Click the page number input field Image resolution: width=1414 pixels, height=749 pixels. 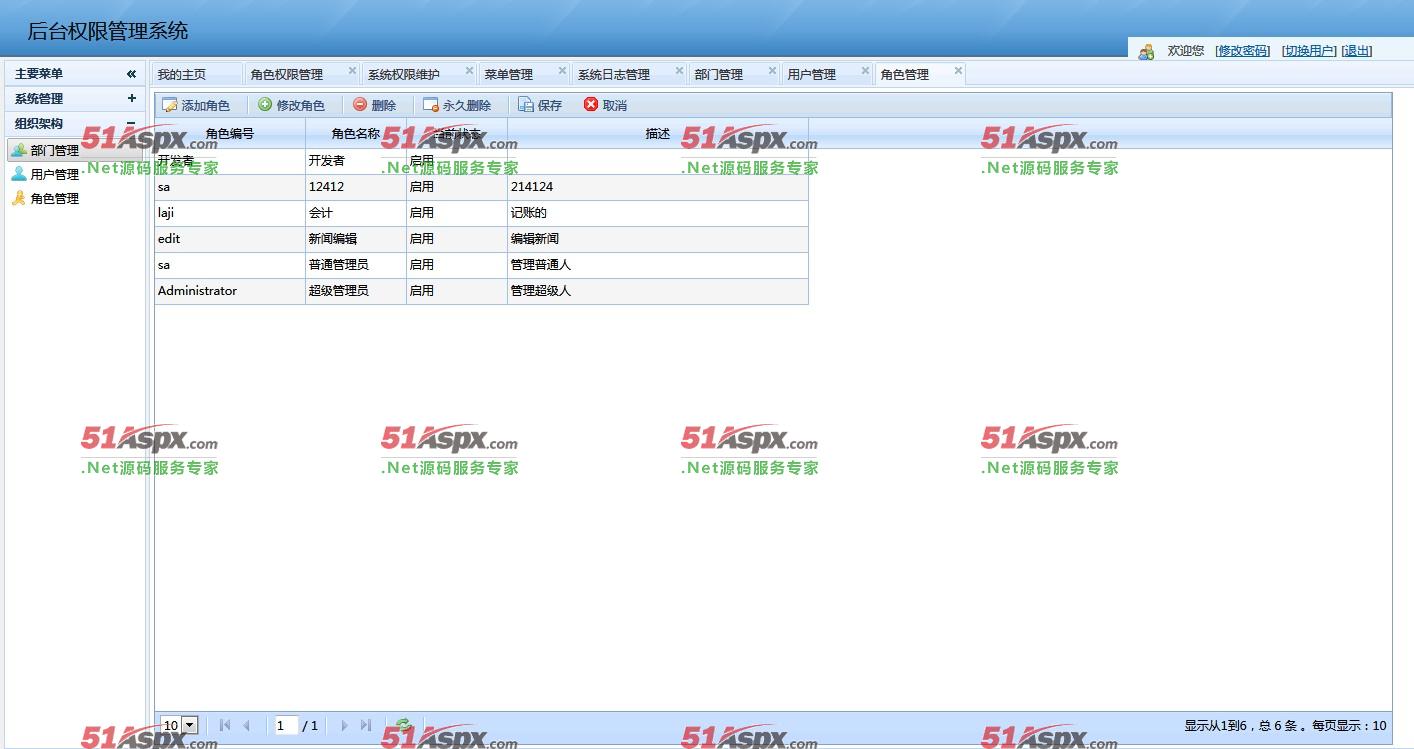286,725
